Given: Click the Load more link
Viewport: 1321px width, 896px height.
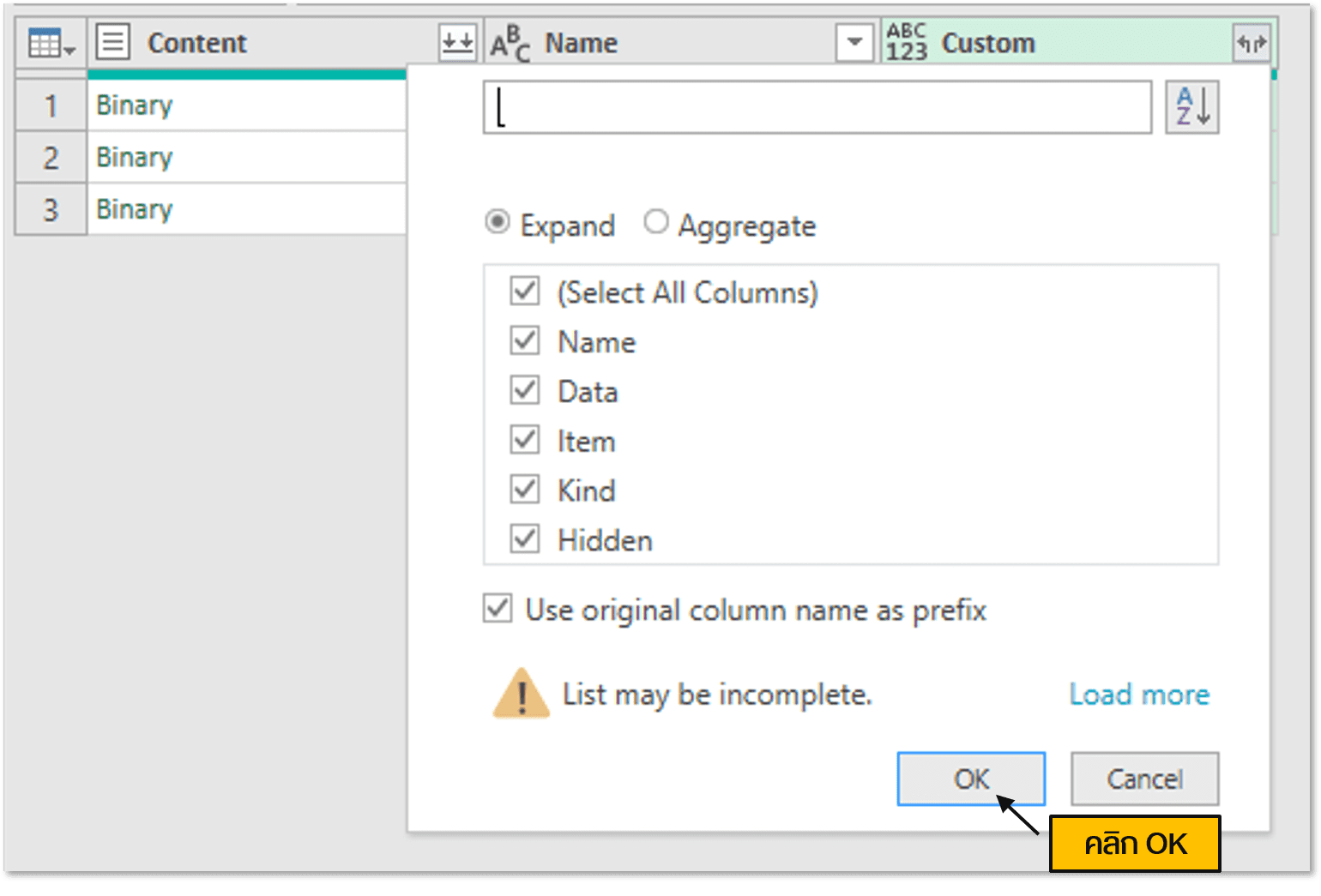Looking at the screenshot, I should click(x=1138, y=694).
